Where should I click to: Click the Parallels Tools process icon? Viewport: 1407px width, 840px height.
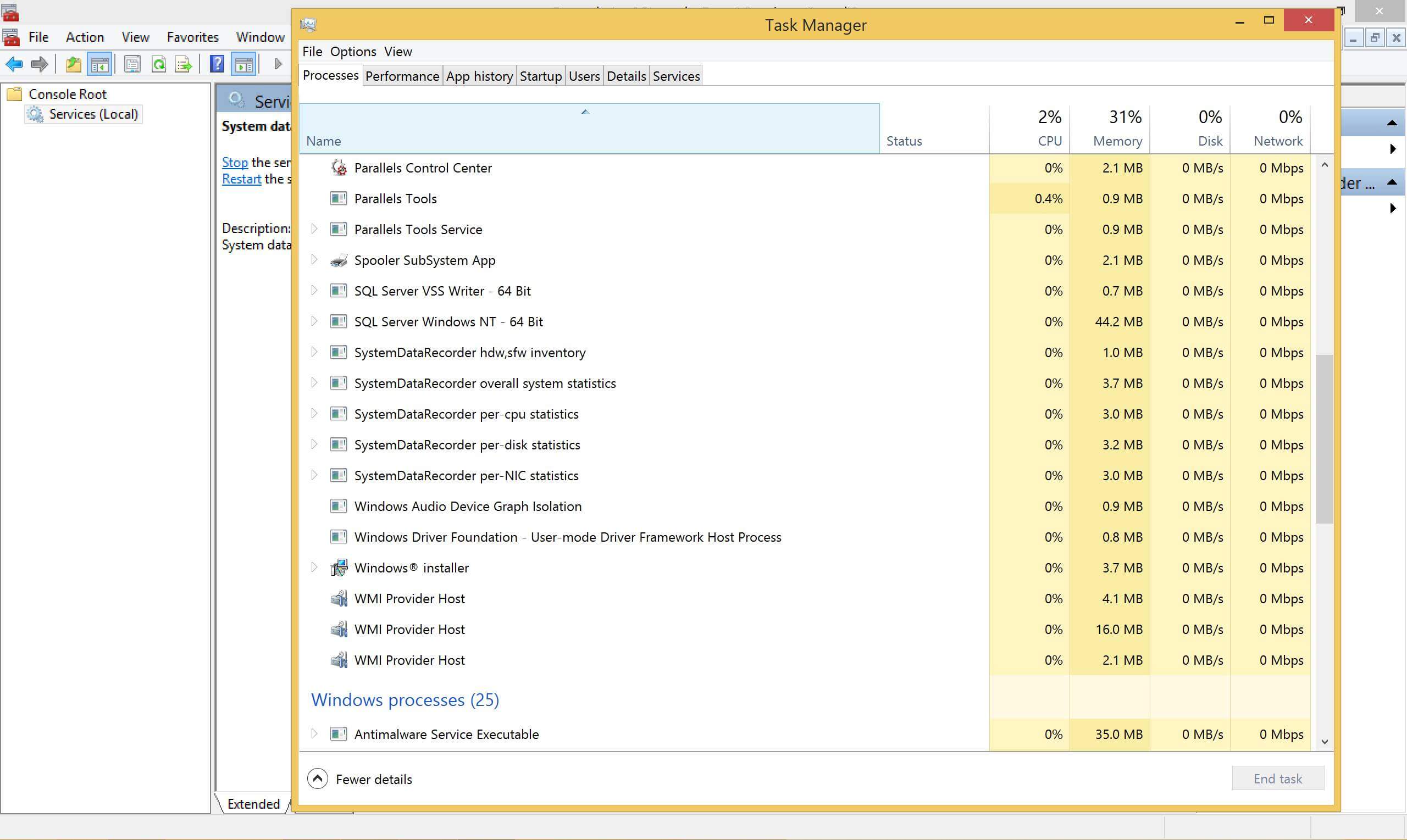coord(339,198)
